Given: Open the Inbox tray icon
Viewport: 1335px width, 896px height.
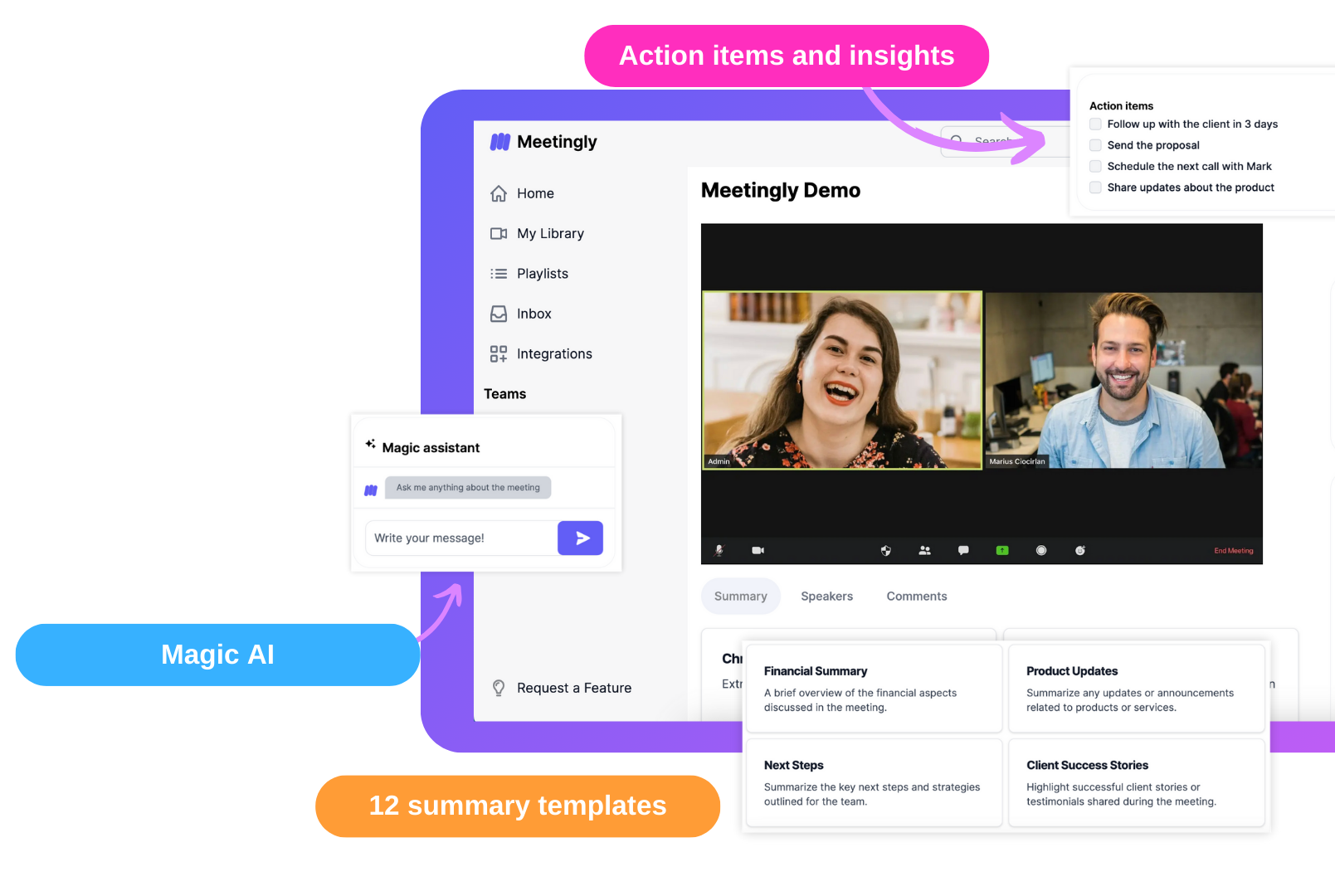Looking at the screenshot, I should coord(499,314).
